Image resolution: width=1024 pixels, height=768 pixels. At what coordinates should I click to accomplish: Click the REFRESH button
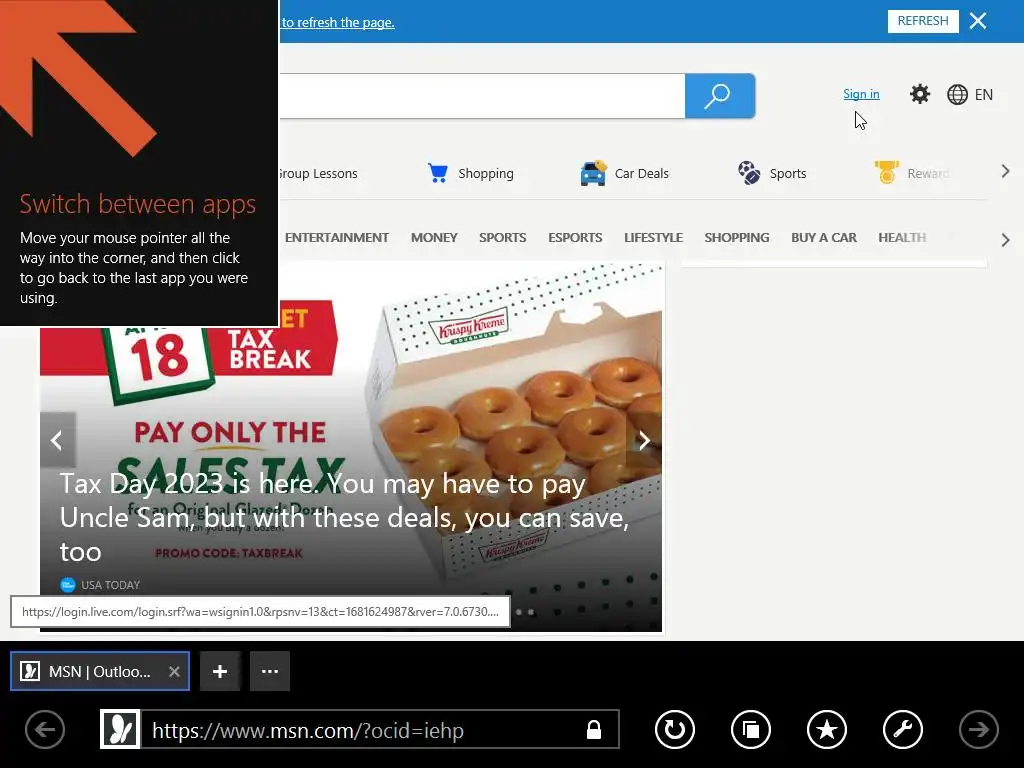(x=923, y=21)
